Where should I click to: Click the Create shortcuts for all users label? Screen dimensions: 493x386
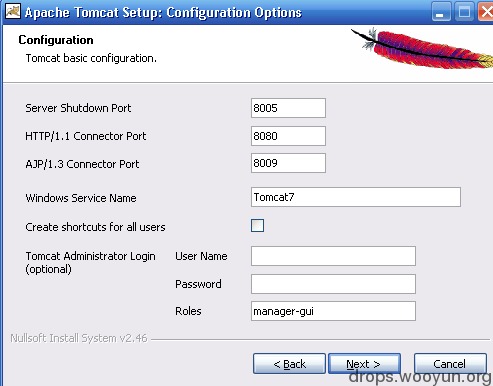(95, 227)
